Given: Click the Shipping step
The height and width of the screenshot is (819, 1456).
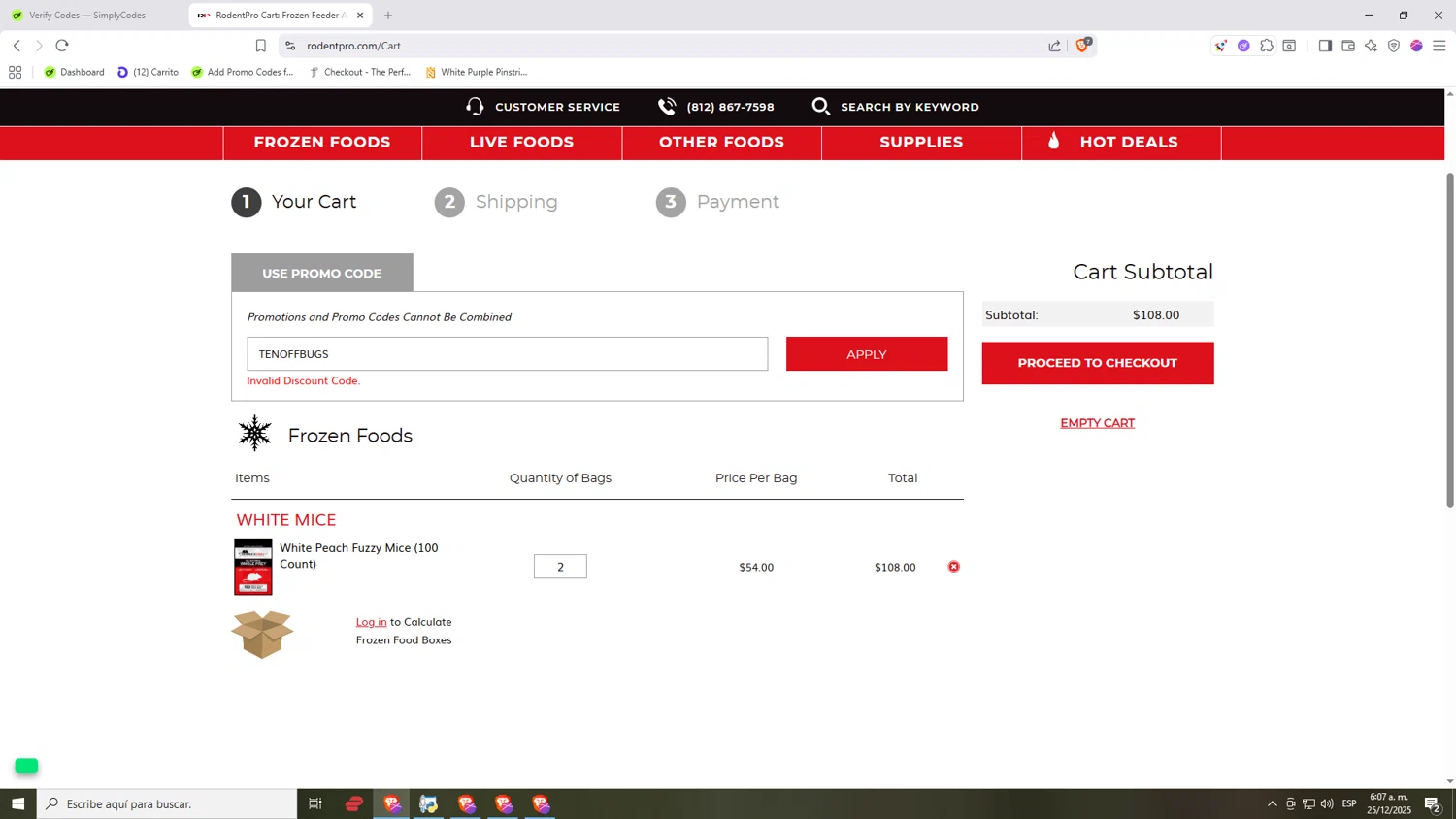Looking at the screenshot, I should [496, 202].
